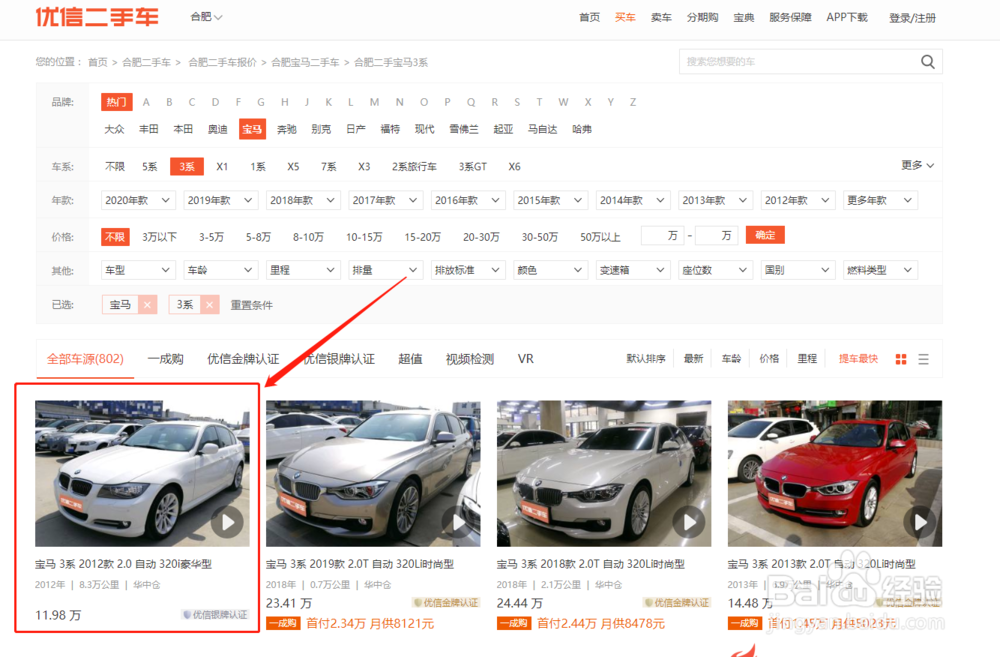Select the 视频检测 tab
The height and width of the screenshot is (657, 1000).
pos(469,359)
